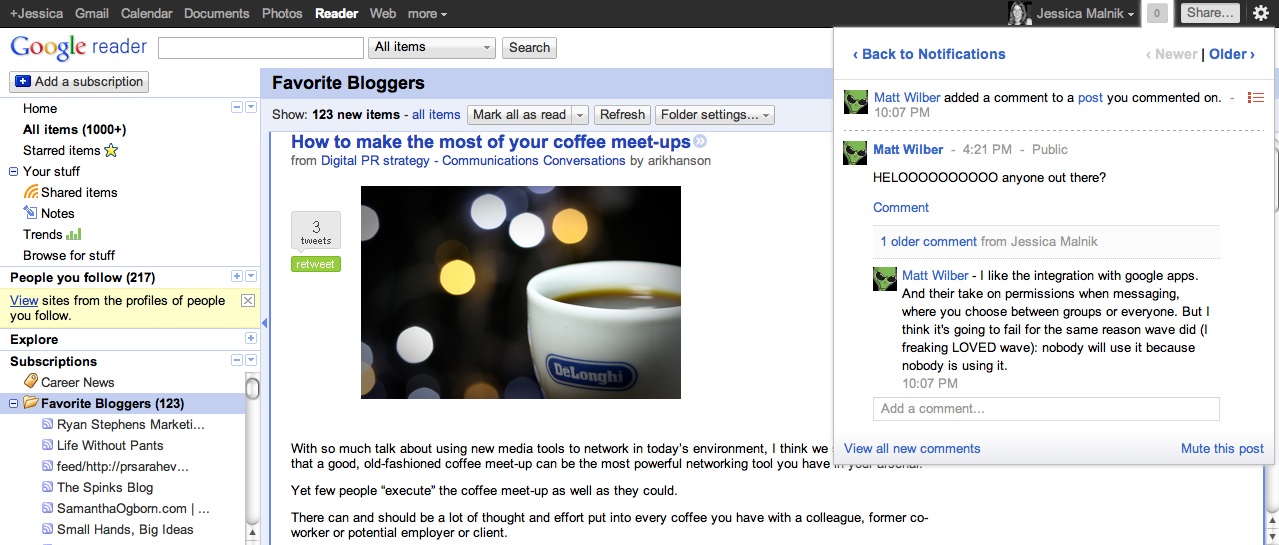Open the settings gear in the top bar
The image size is (1279, 545).
coord(1261,13)
